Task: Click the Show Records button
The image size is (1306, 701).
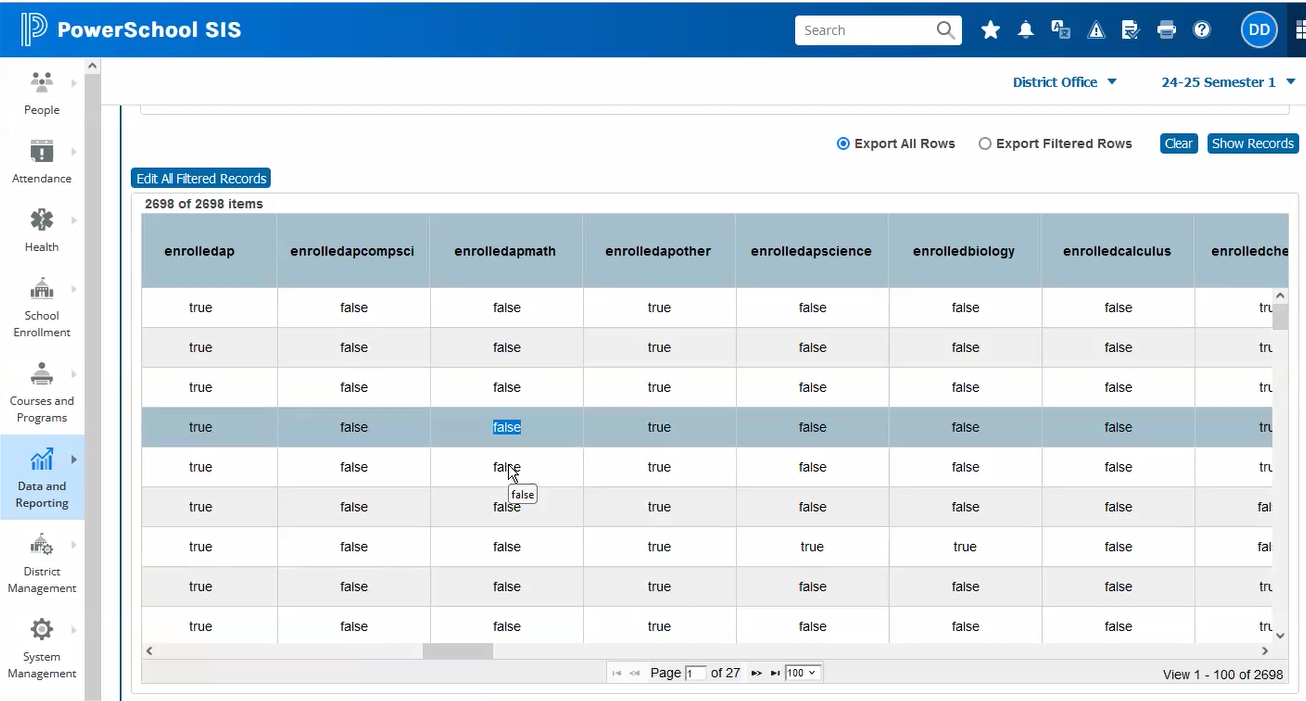Action: (x=1252, y=143)
